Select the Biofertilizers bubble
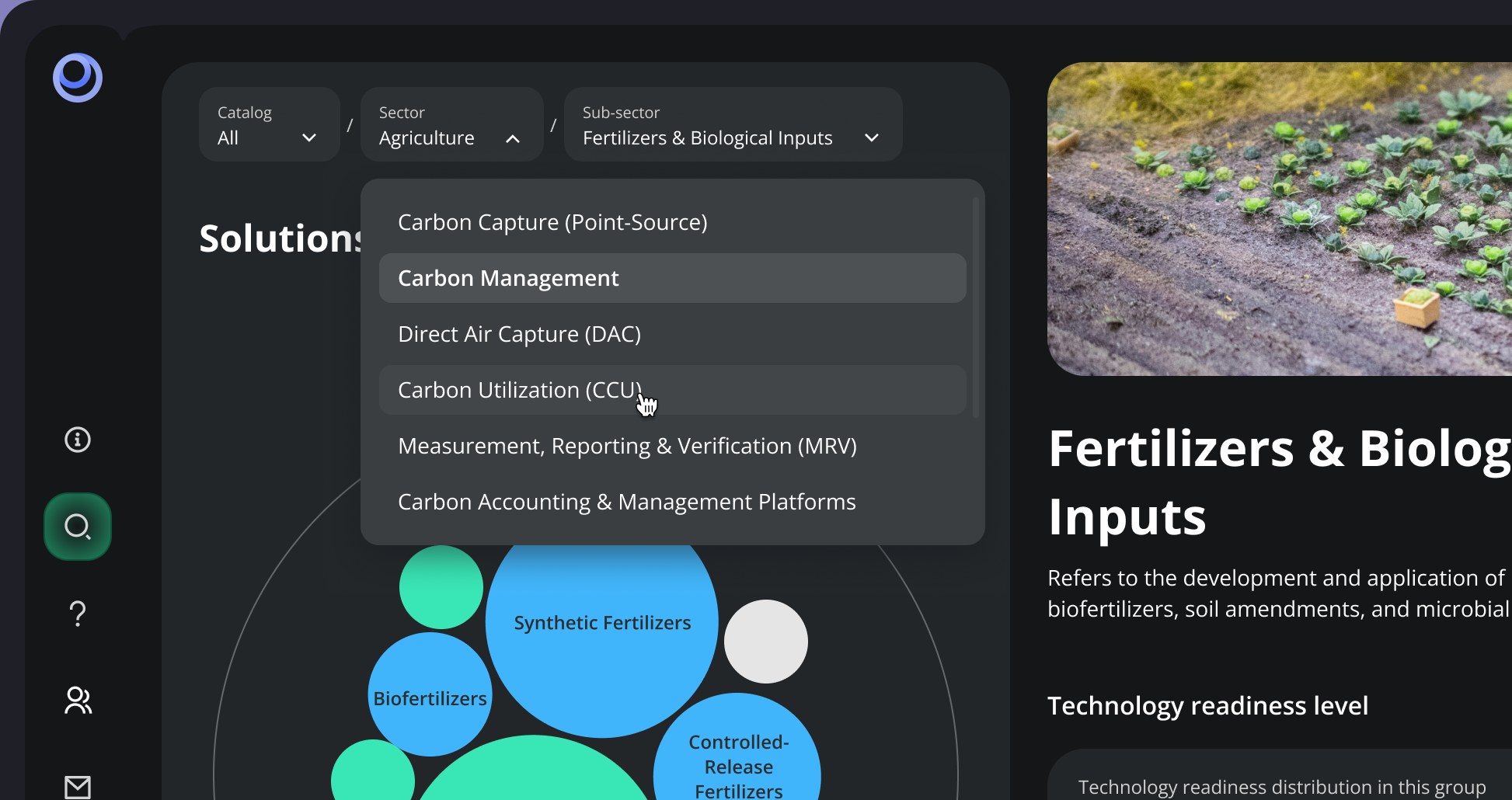 (430, 694)
